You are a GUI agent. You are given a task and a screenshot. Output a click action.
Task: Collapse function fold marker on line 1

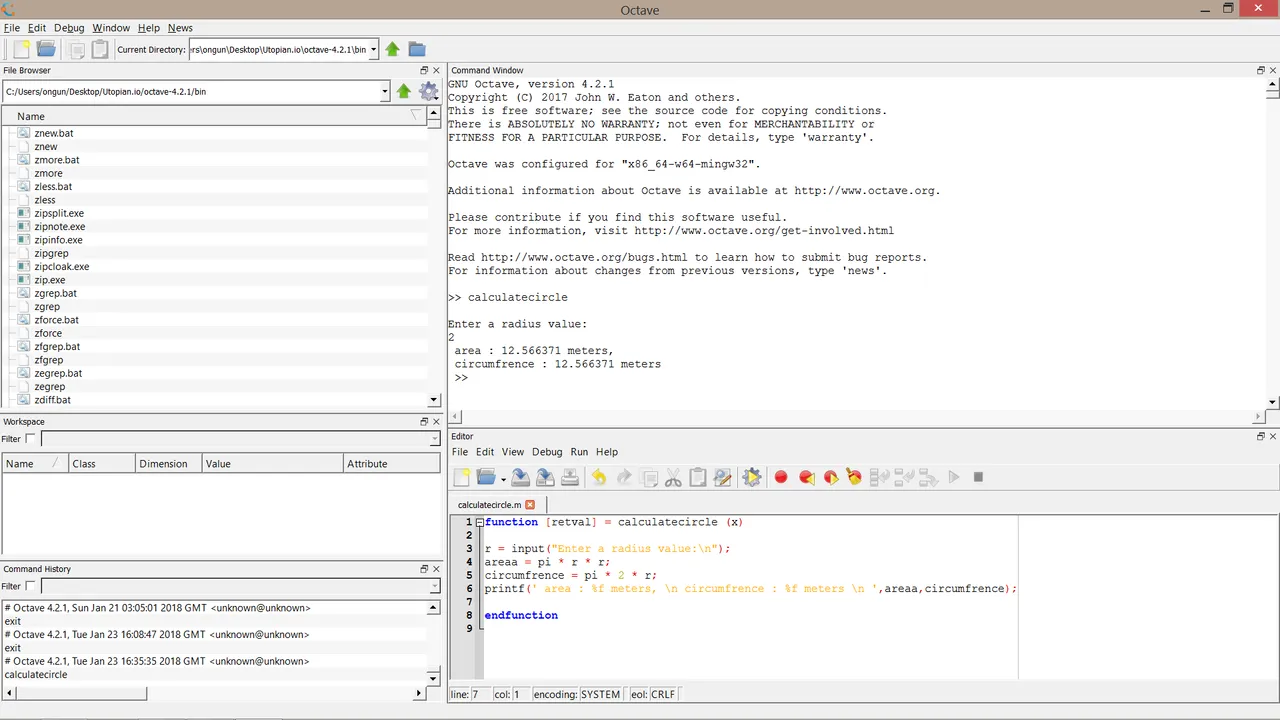(479, 522)
